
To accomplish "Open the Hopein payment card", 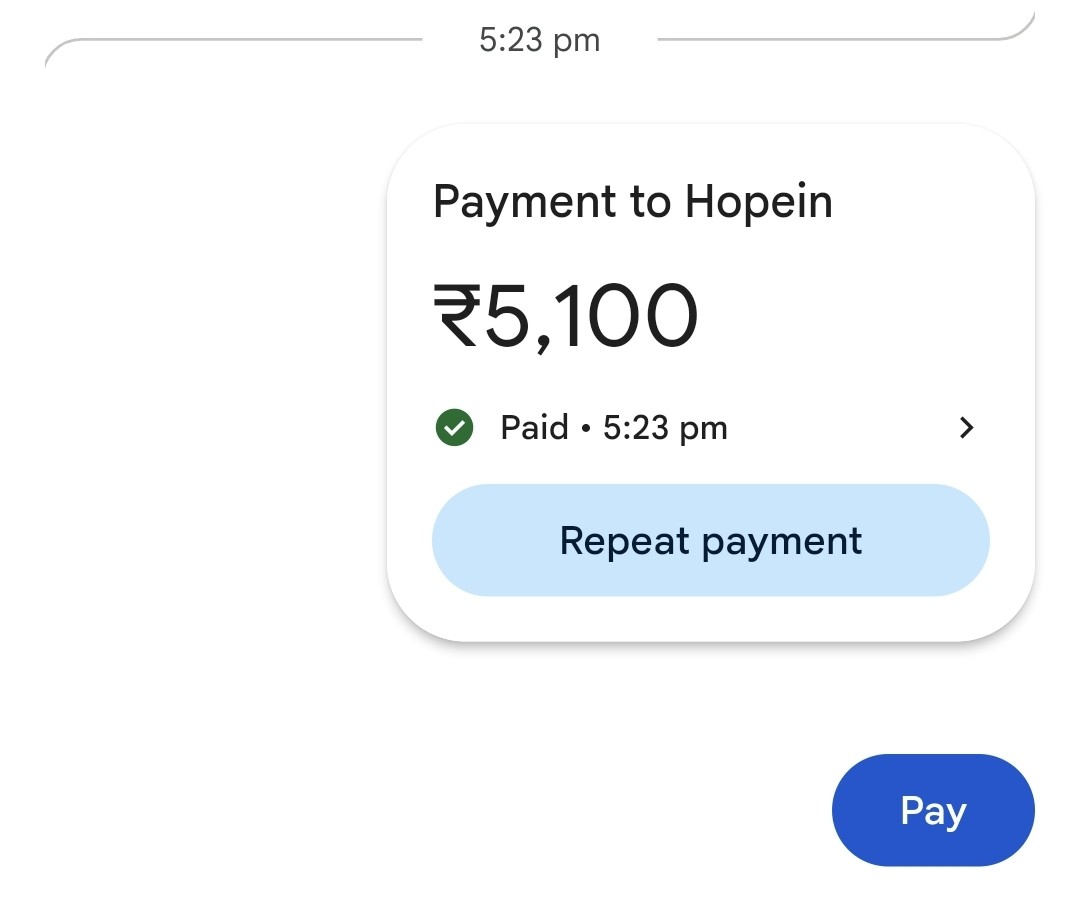I will pos(710,383).
